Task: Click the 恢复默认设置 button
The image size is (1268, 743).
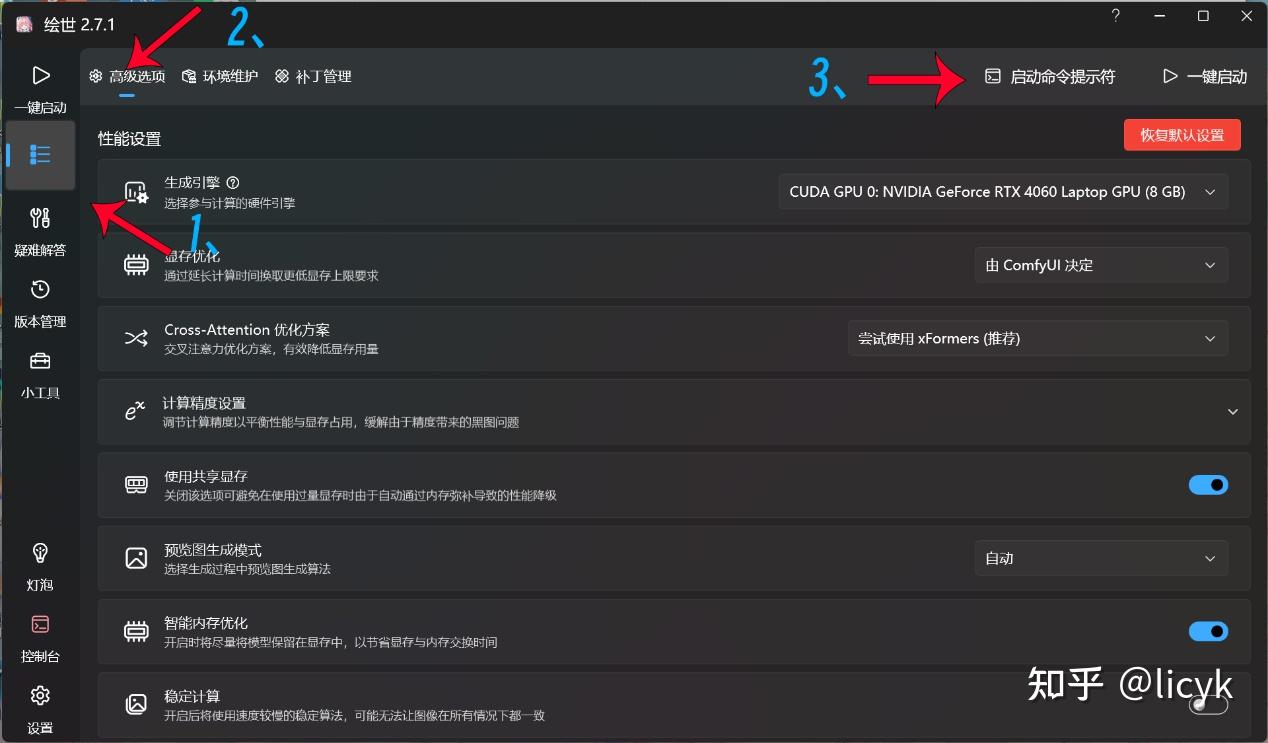Action: (1182, 134)
